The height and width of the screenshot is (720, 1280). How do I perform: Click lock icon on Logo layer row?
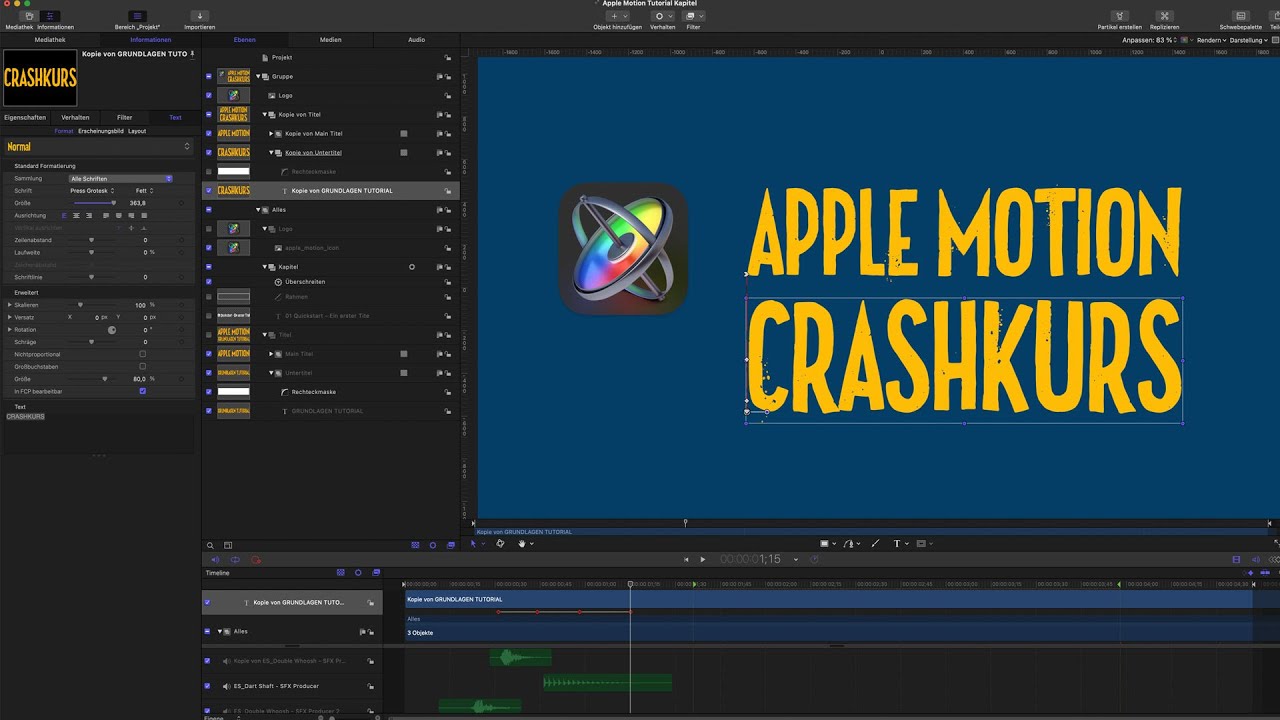[x=447, y=96]
